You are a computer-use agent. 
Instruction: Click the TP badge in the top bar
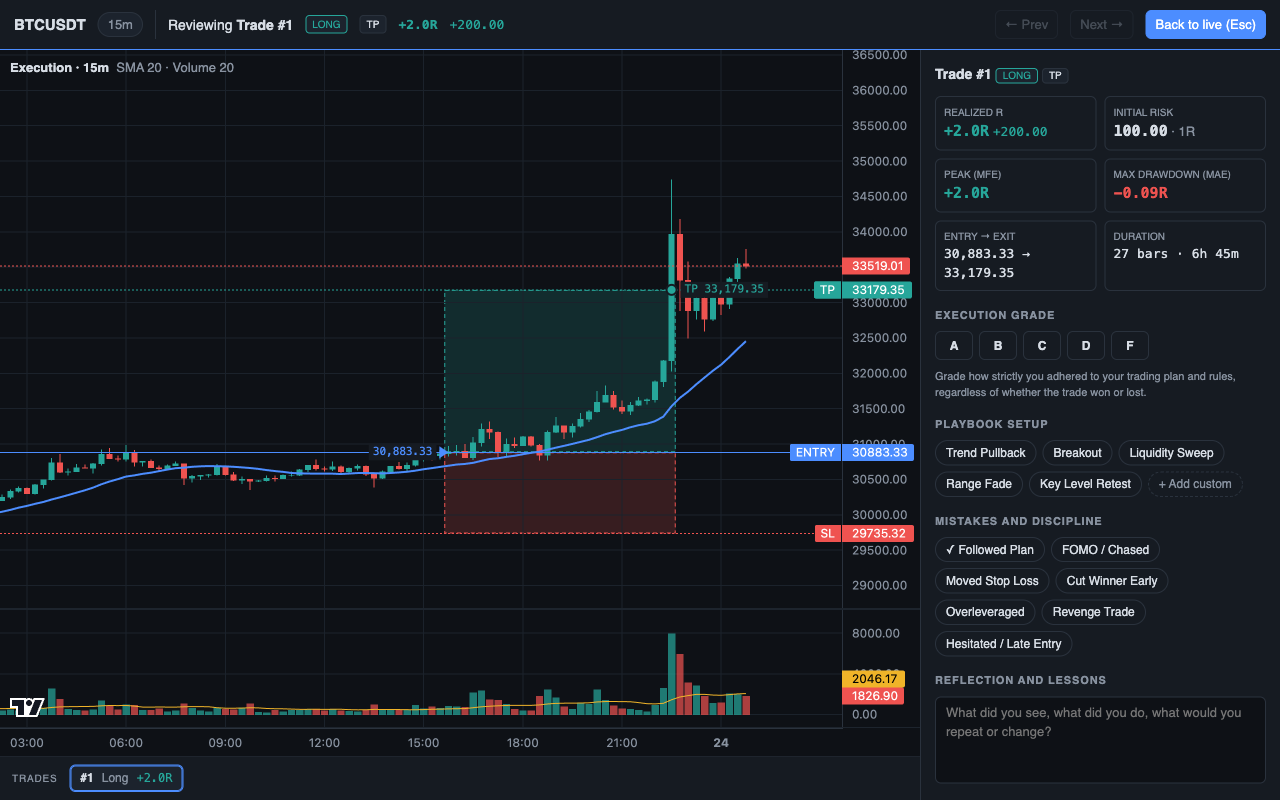tap(373, 25)
